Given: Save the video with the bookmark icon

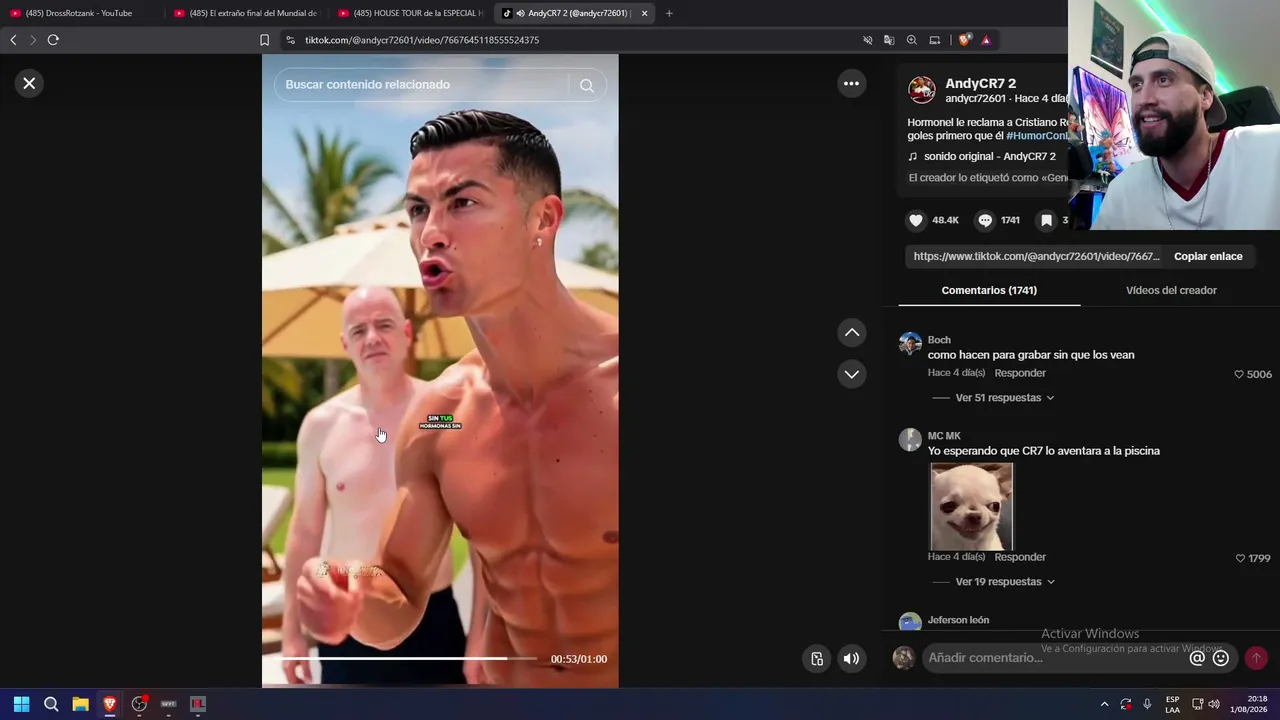Looking at the screenshot, I should pos(1046,220).
